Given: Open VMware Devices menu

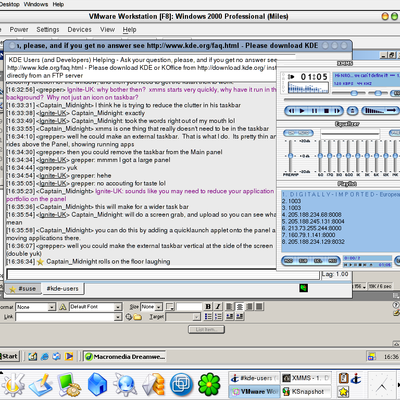Looking at the screenshot, I should click(79, 29).
